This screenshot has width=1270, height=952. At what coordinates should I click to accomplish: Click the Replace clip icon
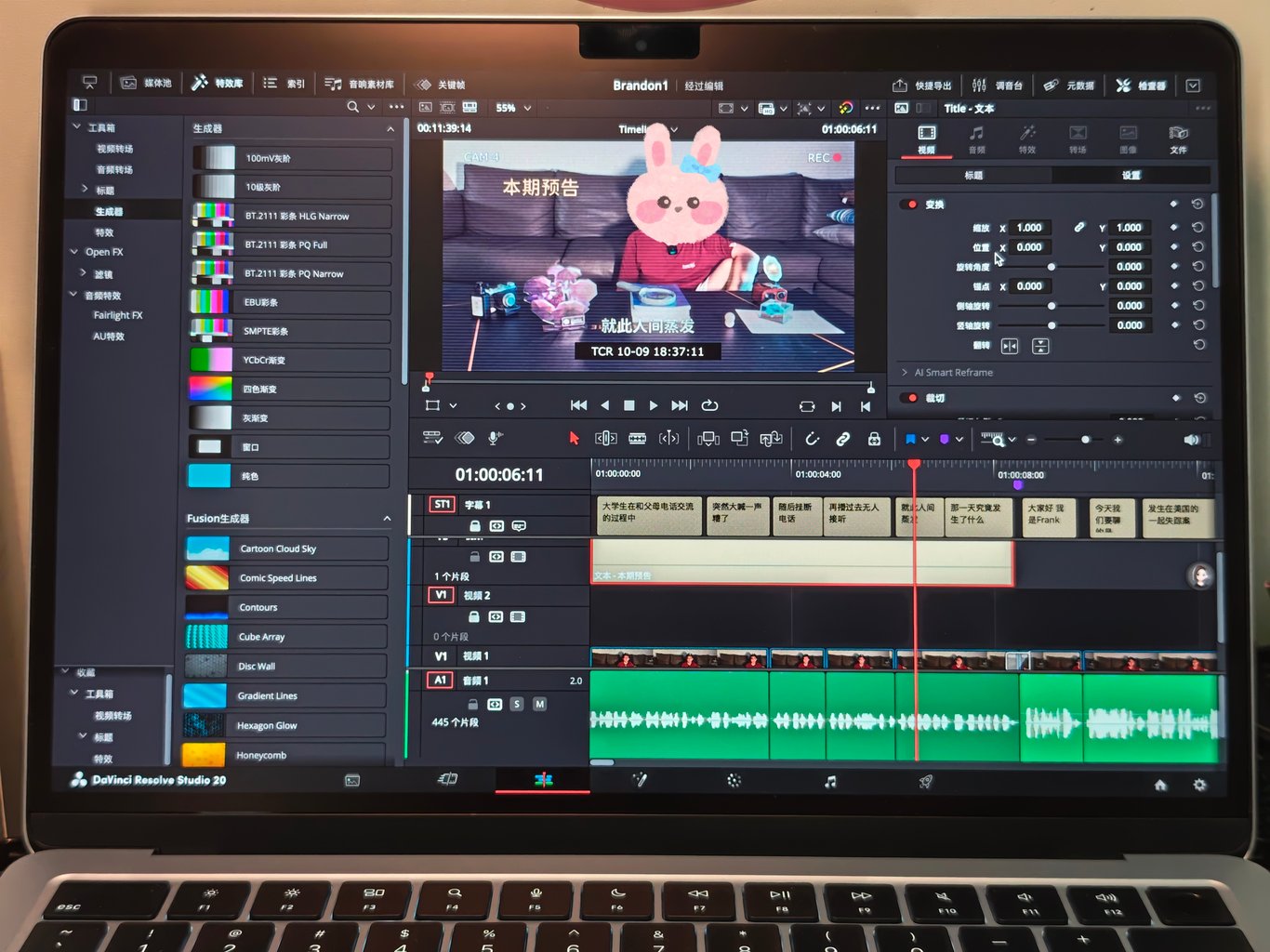tap(771, 438)
